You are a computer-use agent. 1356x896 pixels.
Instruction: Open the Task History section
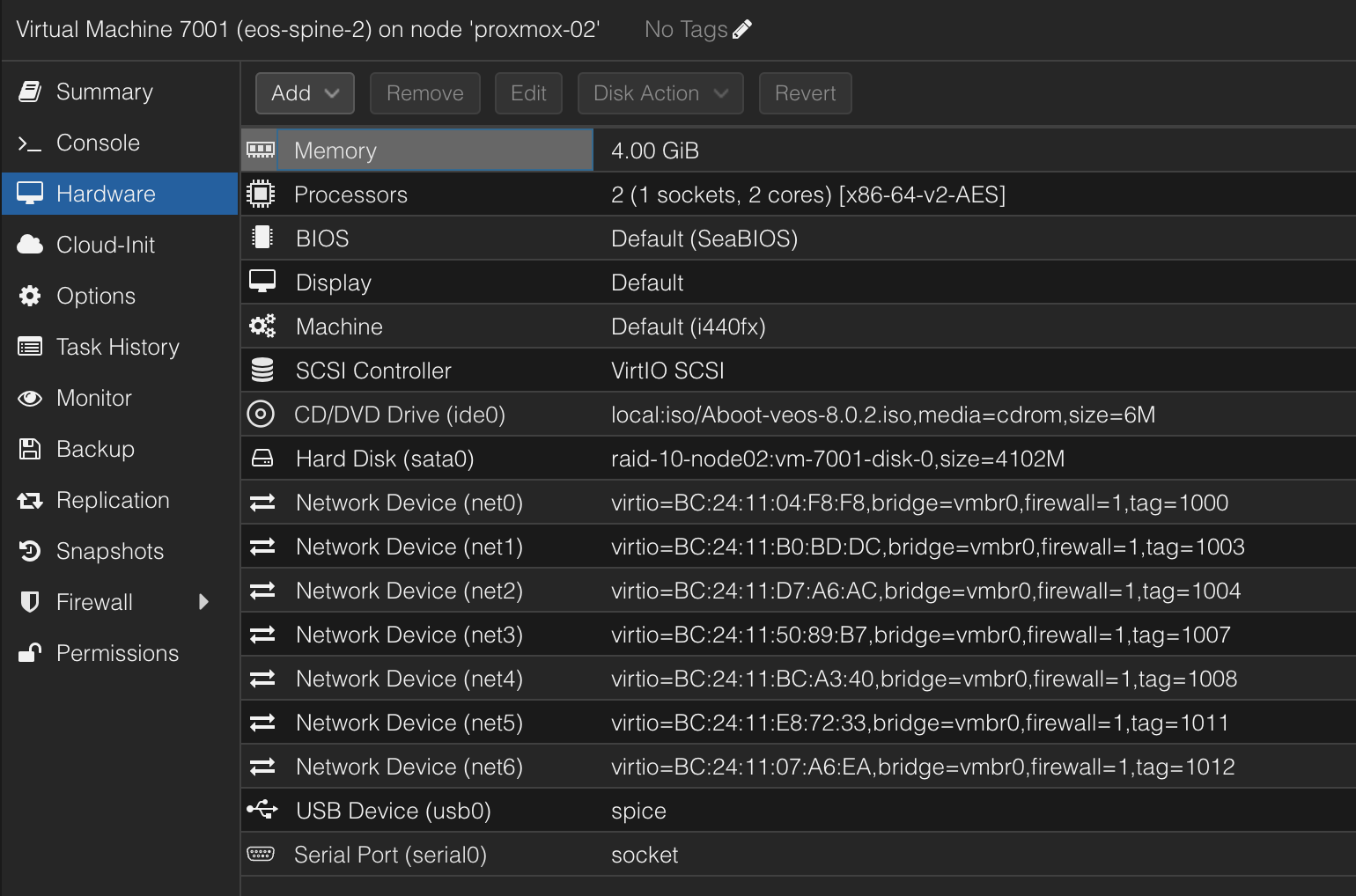click(x=118, y=347)
